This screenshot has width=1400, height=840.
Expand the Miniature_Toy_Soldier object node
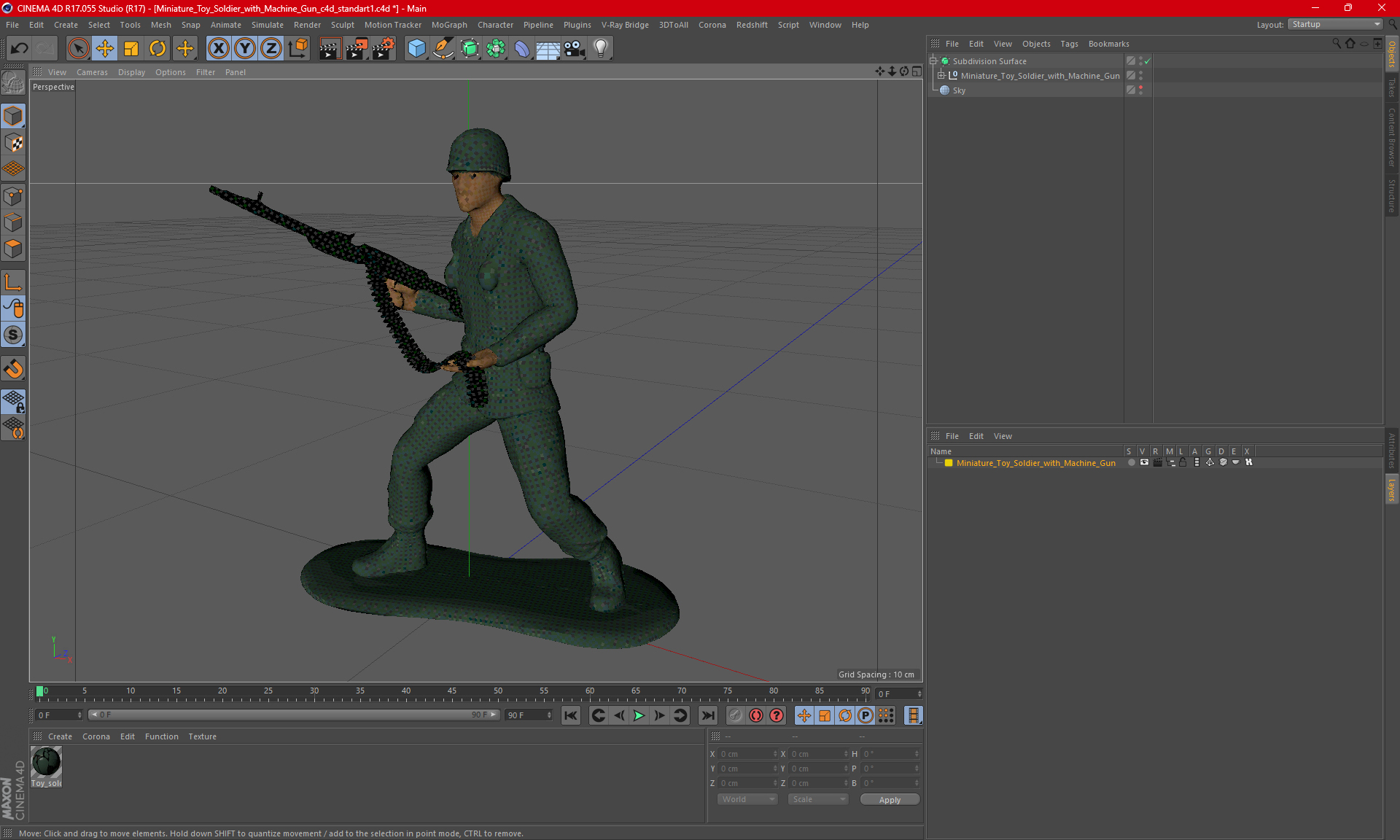(x=941, y=76)
